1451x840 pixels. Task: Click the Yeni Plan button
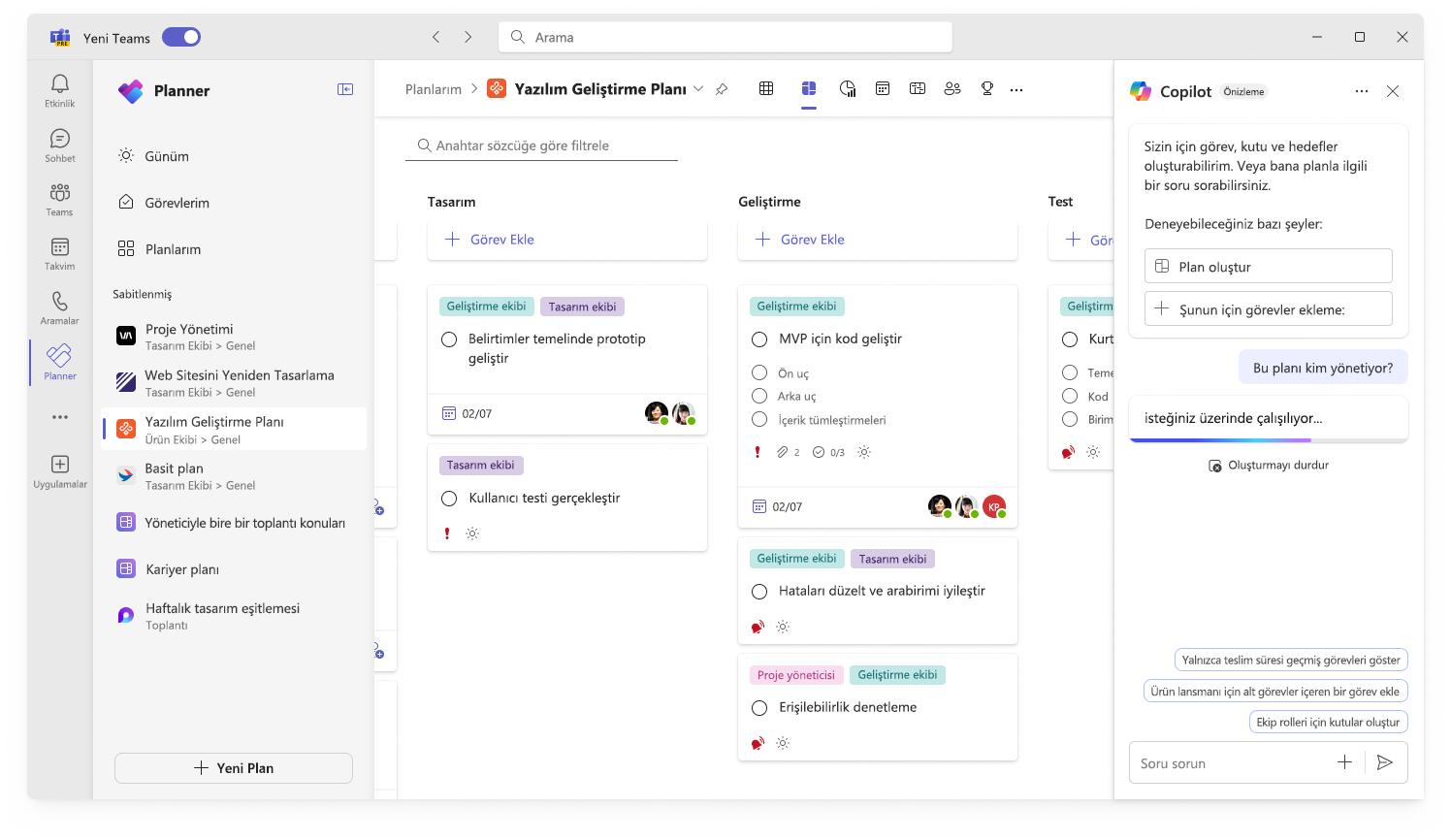(234, 768)
